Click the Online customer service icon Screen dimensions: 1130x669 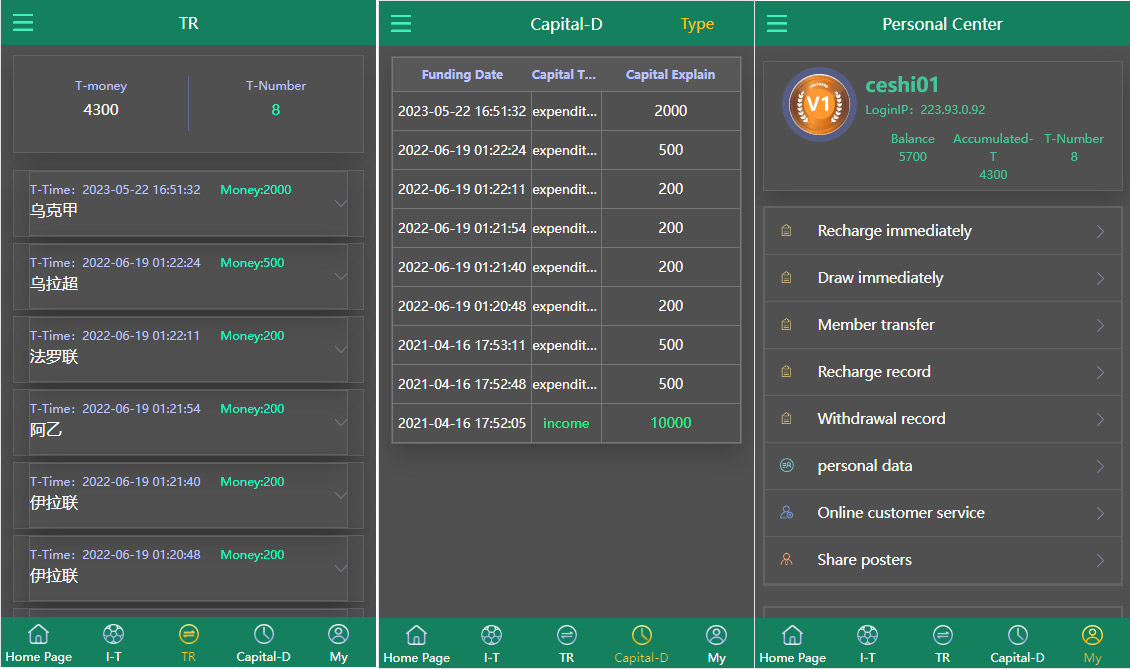[786, 513]
